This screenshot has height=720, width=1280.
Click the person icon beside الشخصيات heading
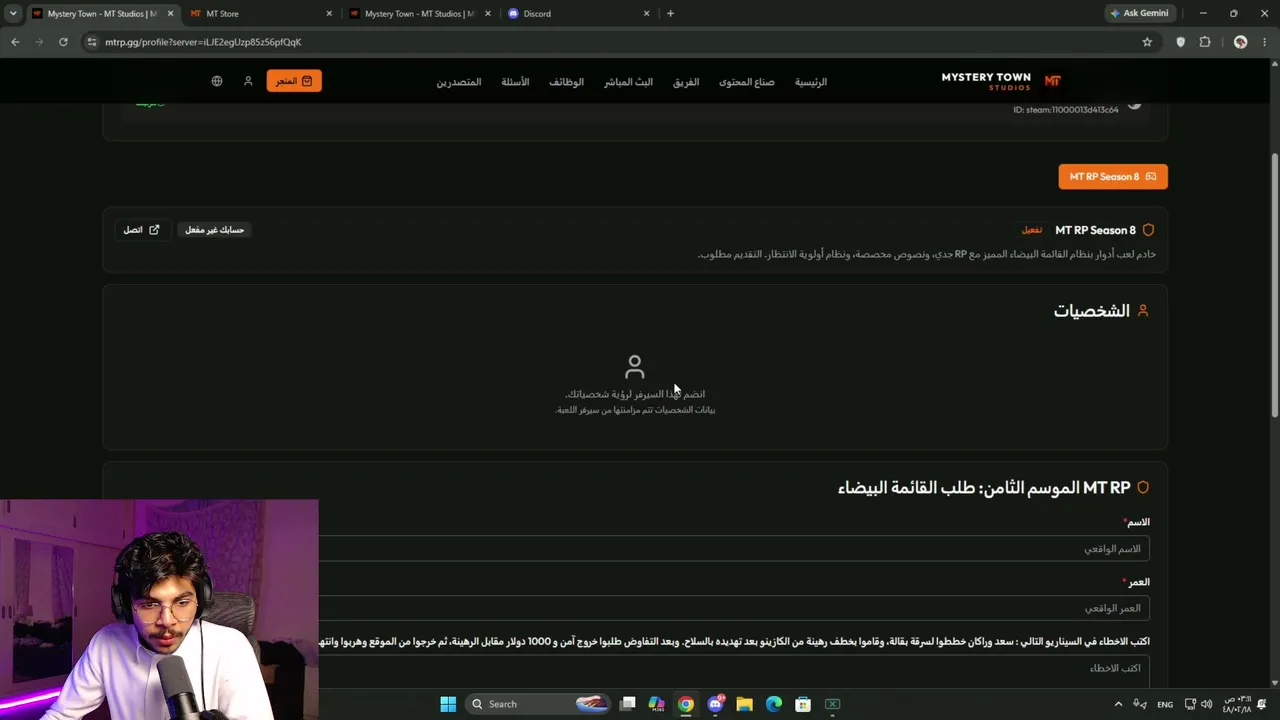click(x=1143, y=311)
